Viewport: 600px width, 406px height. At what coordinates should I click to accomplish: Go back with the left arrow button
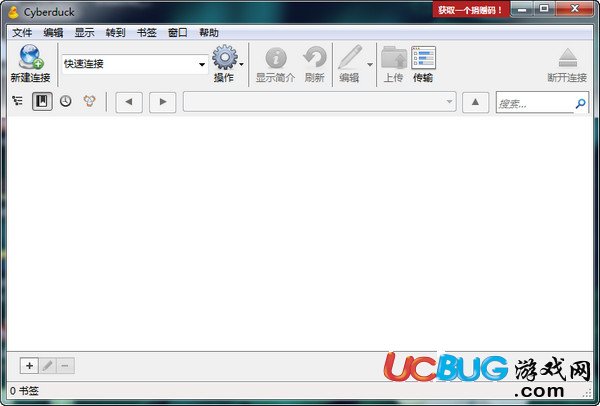pos(129,102)
